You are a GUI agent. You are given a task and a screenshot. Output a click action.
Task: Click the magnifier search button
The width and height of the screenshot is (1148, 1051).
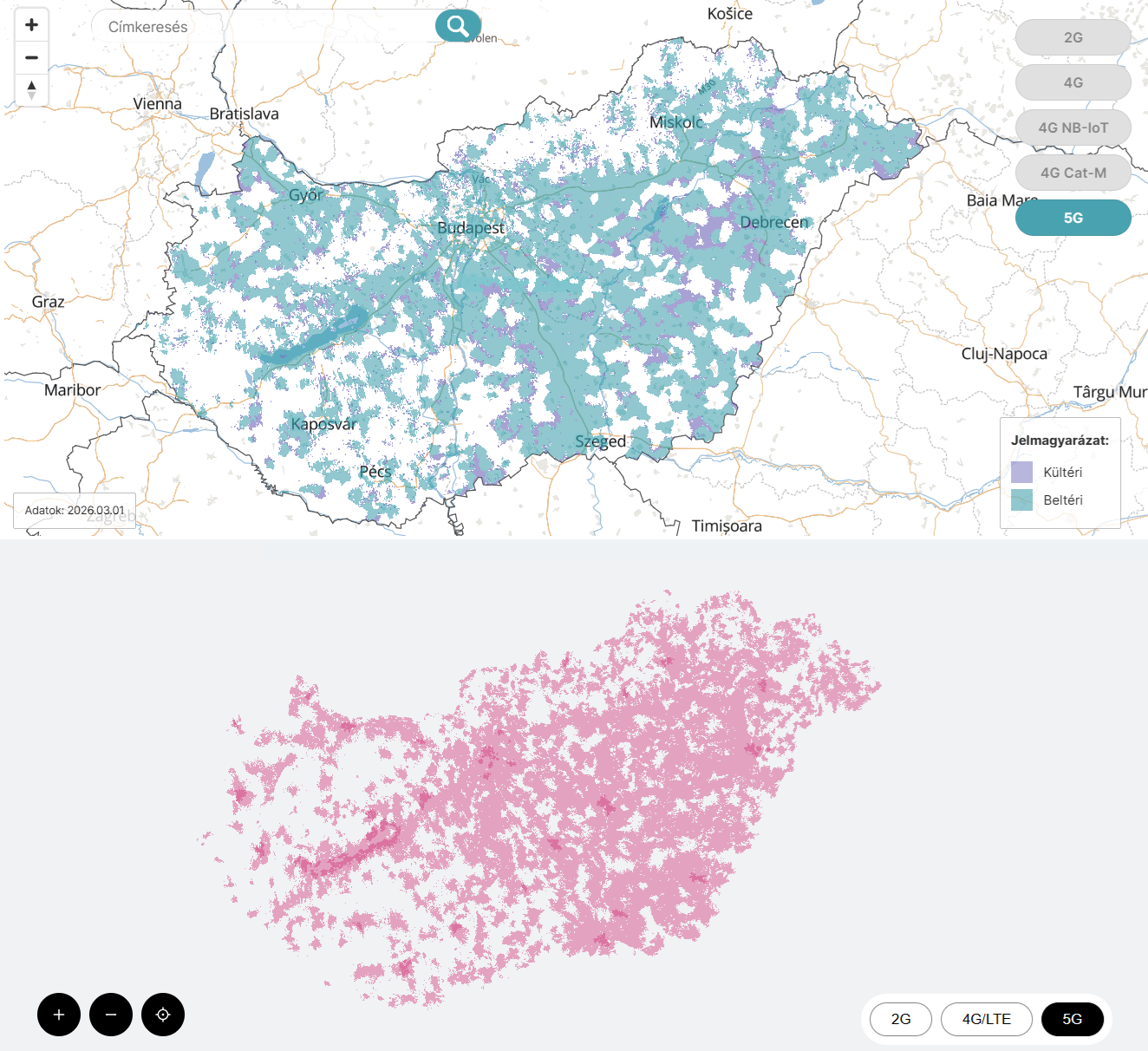tap(457, 26)
